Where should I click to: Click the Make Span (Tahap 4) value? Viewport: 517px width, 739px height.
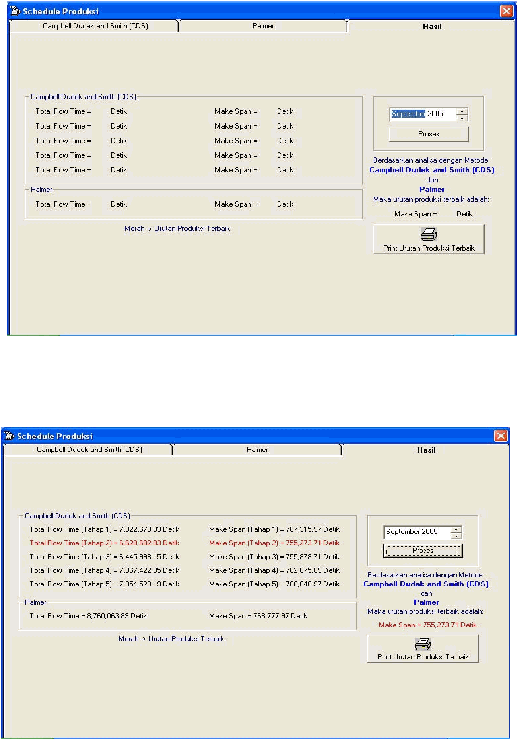274,570
